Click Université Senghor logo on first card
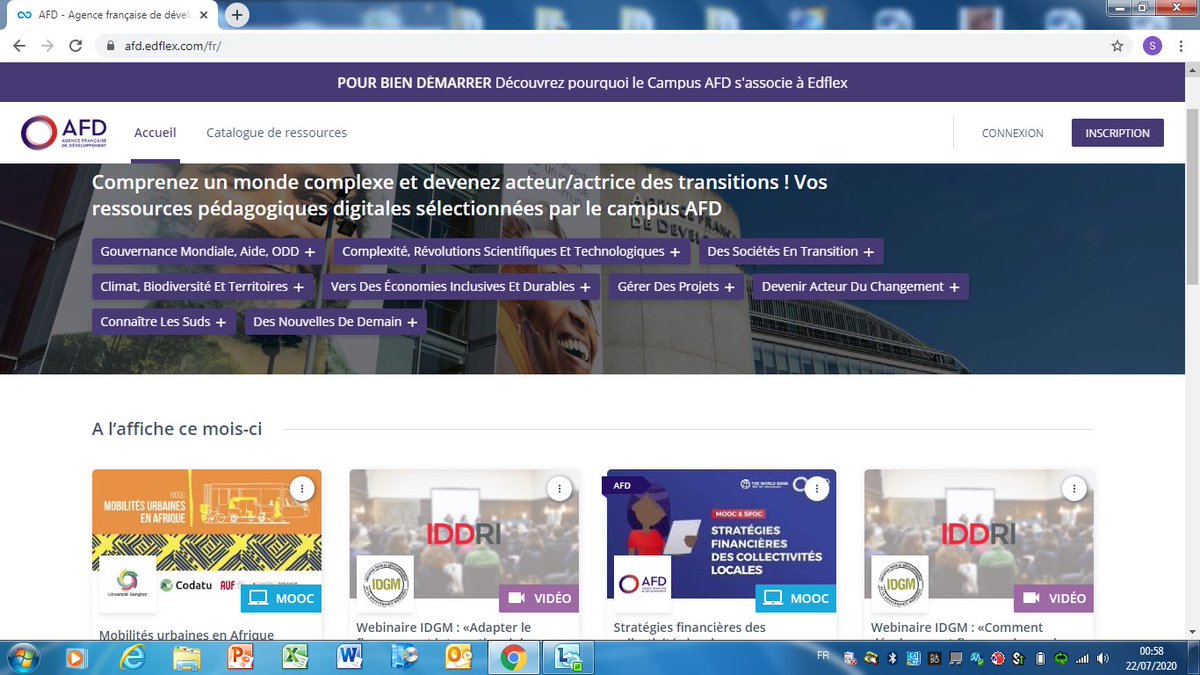 point(128,584)
